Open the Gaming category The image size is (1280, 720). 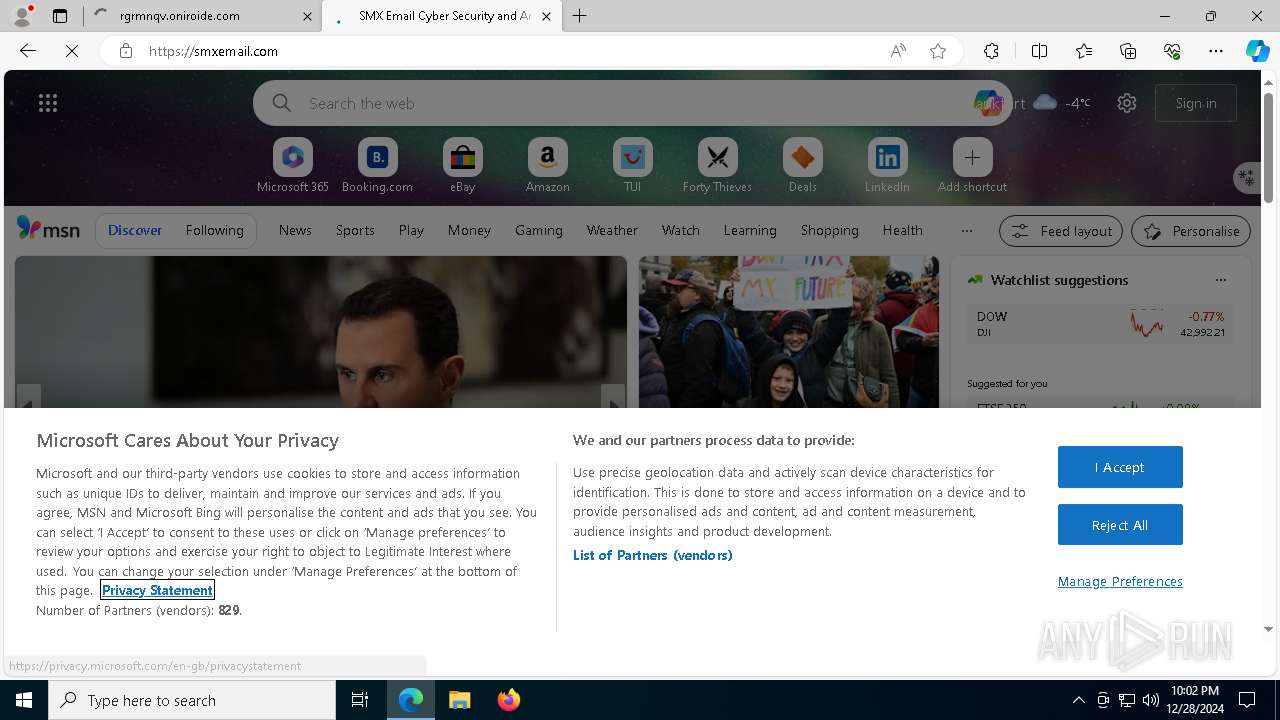click(539, 230)
